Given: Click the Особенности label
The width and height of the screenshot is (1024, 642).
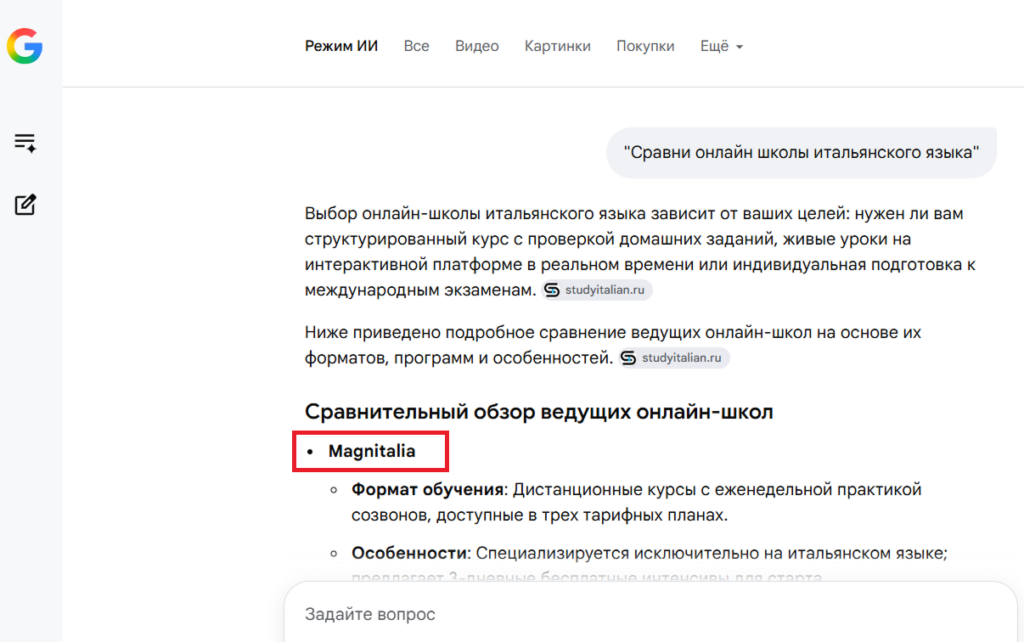Looking at the screenshot, I should click(x=409, y=553).
